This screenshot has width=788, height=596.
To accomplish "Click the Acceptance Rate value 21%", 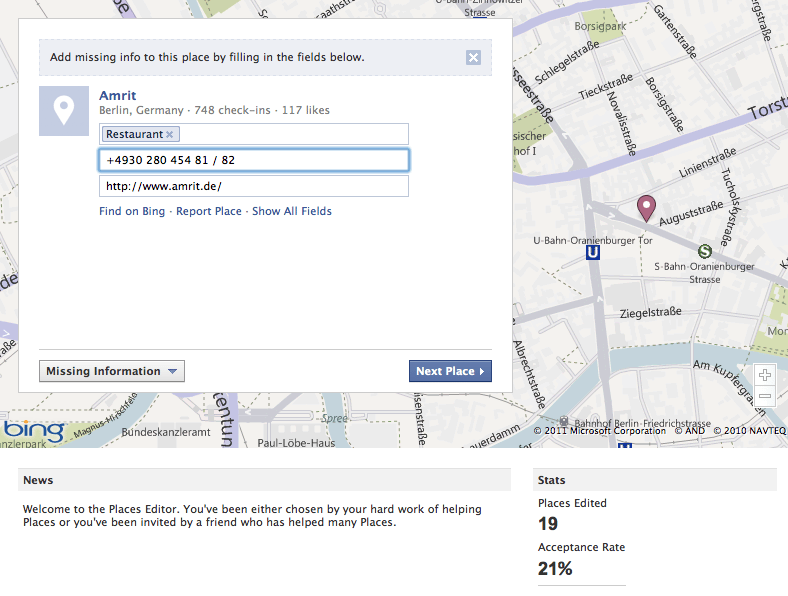I will 555,568.
